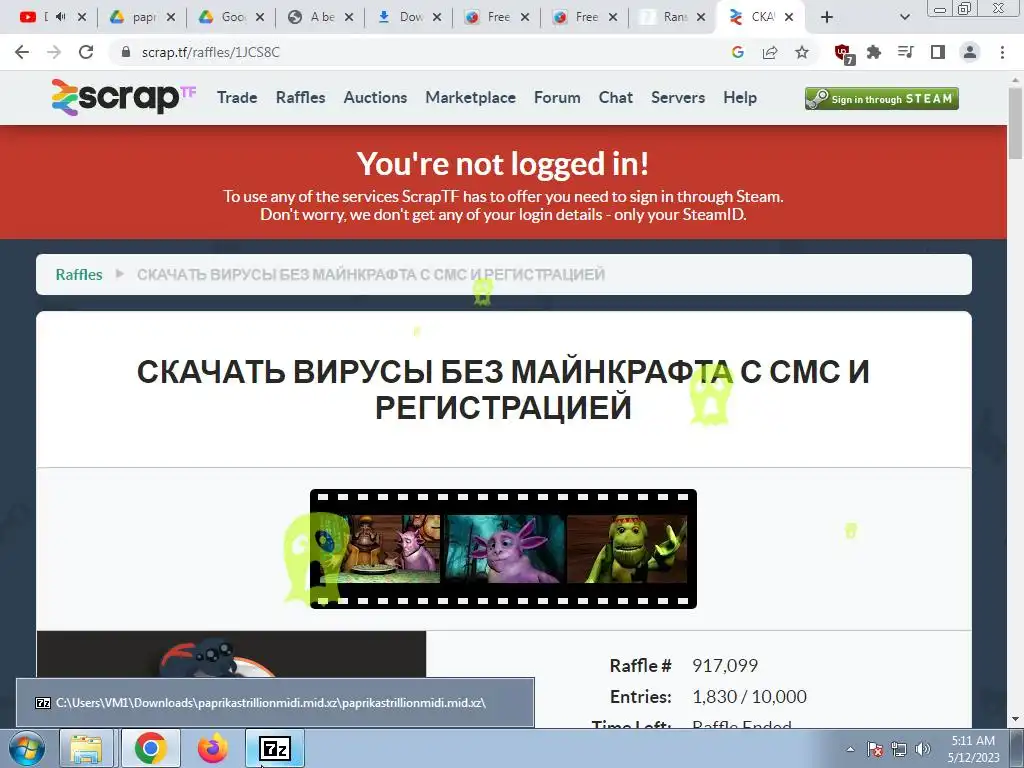Click the entries count 1,830 / 10,000
Image resolution: width=1024 pixels, height=768 pixels.
pyautogui.click(x=749, y=696)
